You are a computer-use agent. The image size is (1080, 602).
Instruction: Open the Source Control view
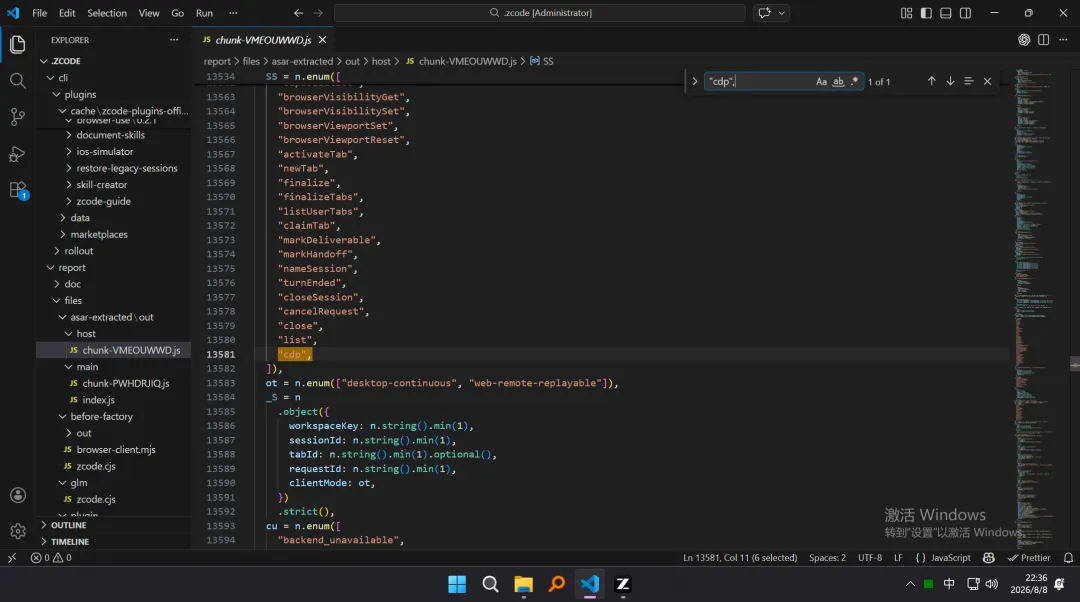(18, 117)
